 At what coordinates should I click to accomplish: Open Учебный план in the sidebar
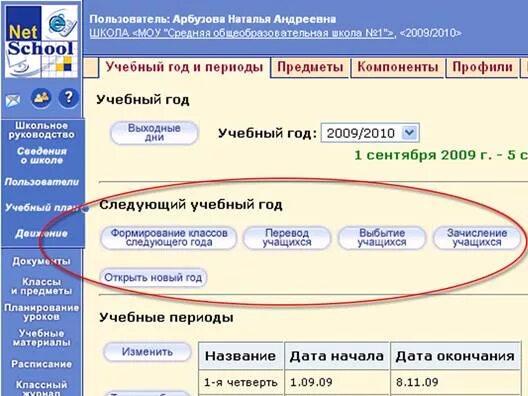tap(41, 207)
